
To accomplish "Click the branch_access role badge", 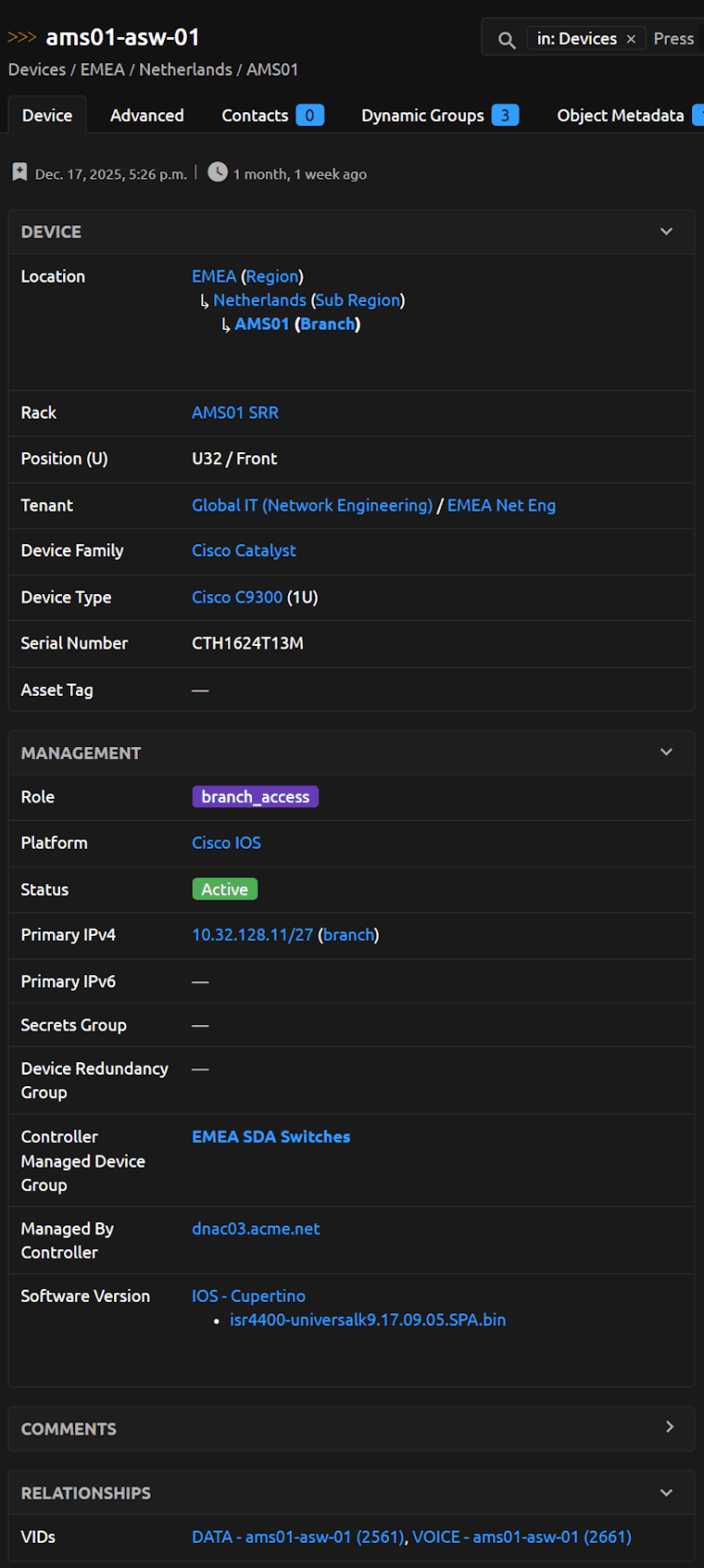I will click(x=255, y=797).
